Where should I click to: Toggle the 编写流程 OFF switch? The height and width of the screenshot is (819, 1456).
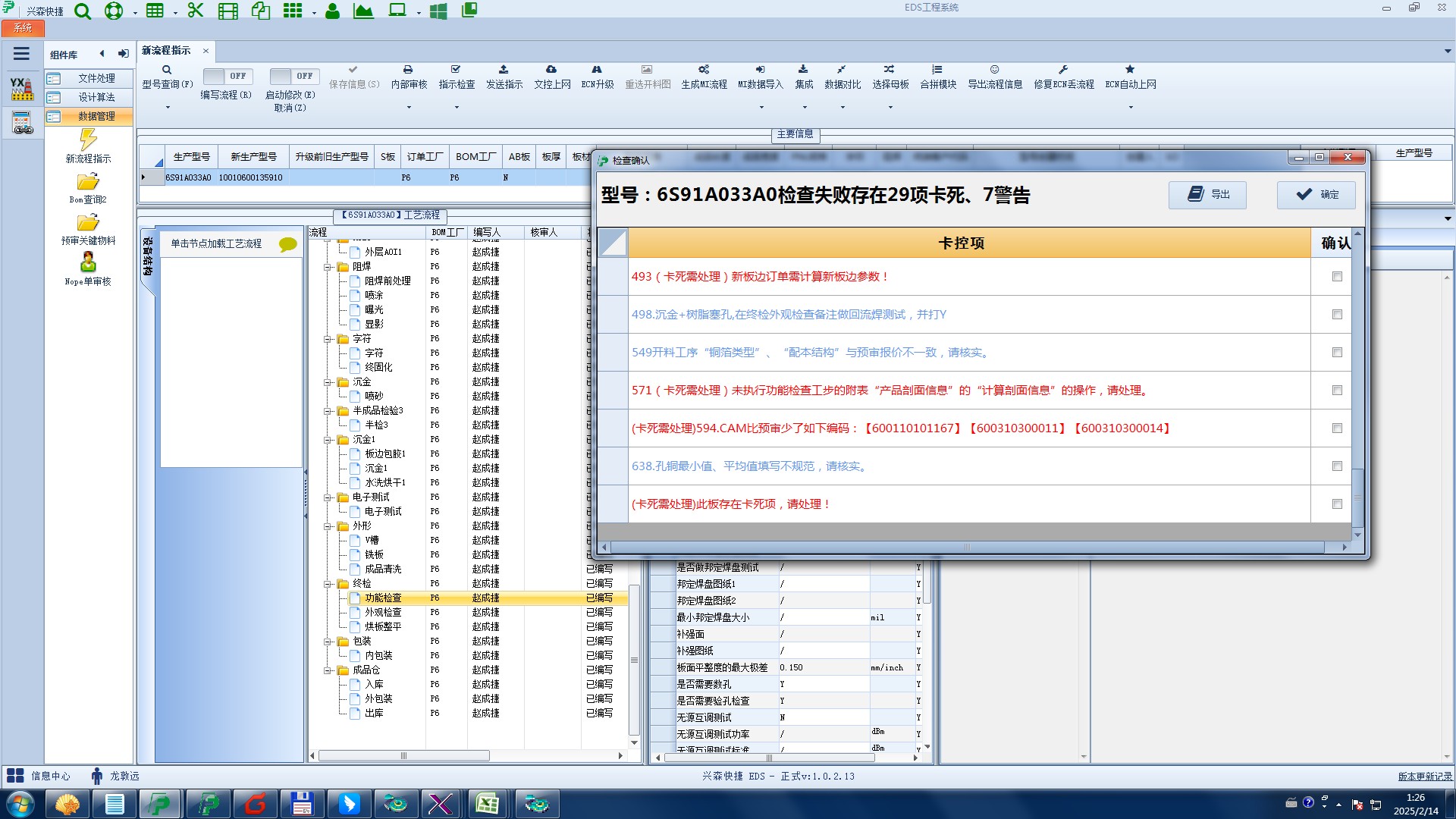point(226,77)
